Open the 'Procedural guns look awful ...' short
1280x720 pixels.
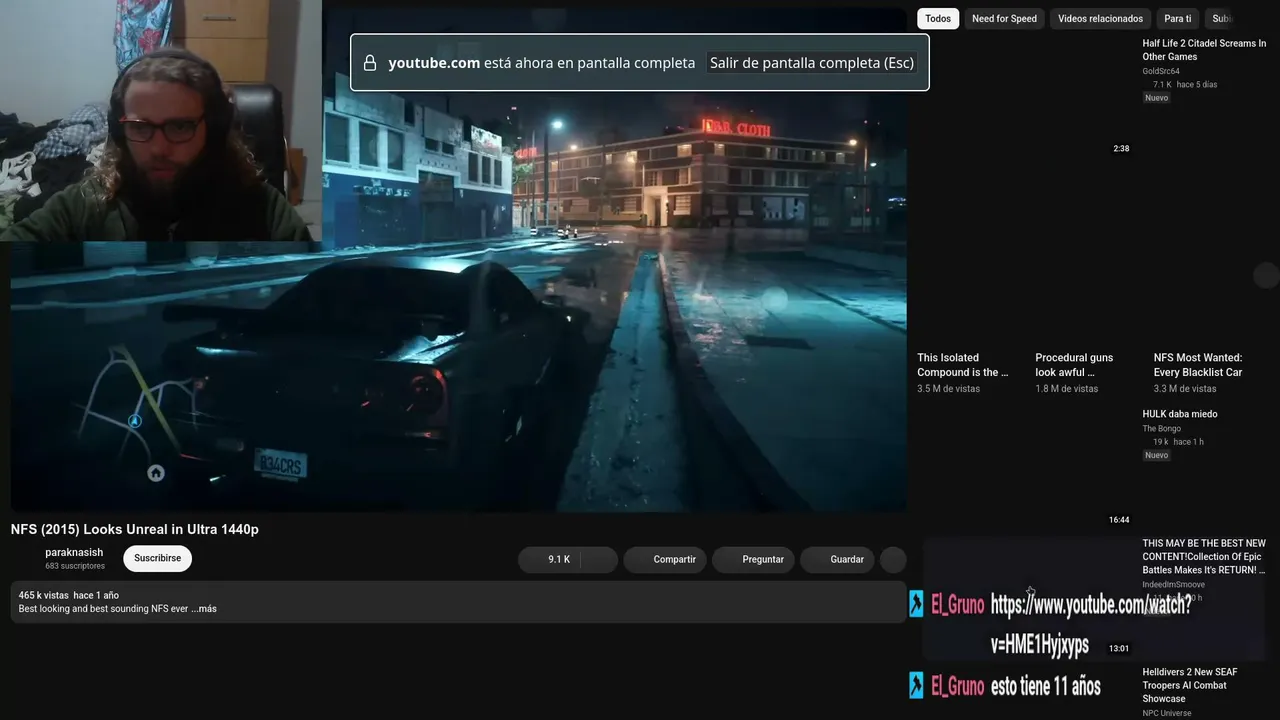click(x=1075, y=365)
